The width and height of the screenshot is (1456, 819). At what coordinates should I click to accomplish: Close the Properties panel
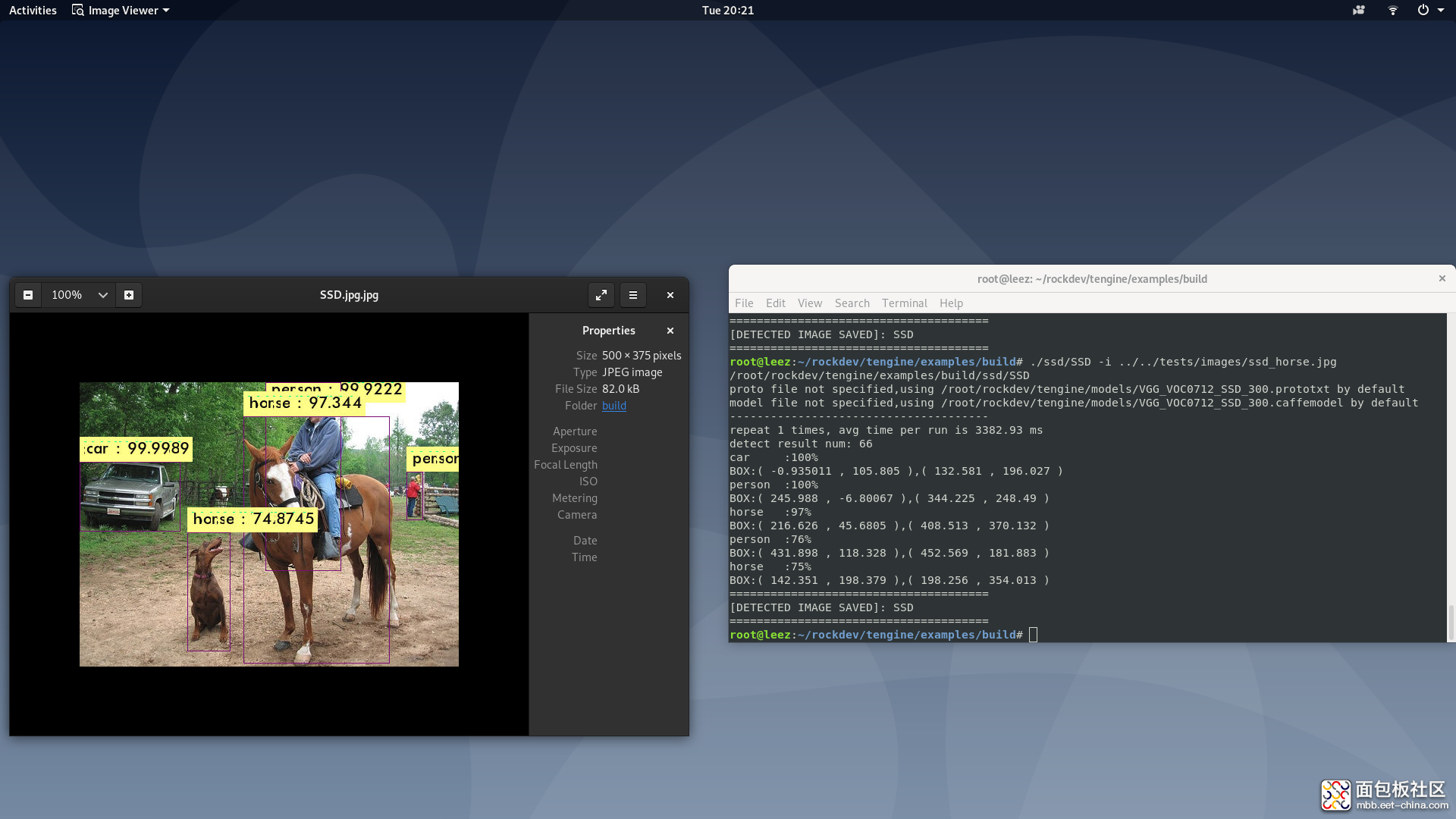(x=670, y=330)
